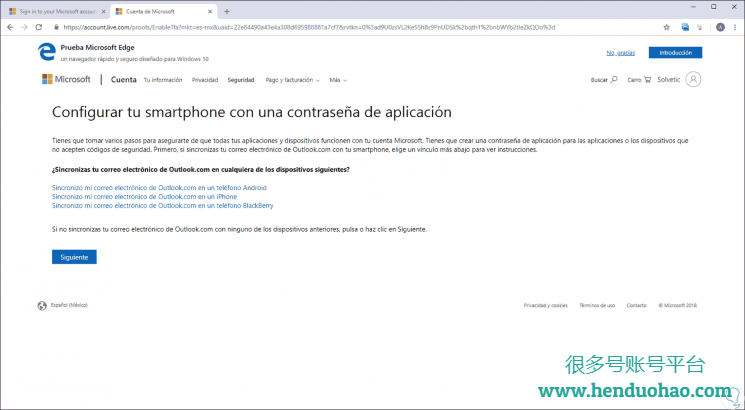Expand the 'Pago y facturación' dropdown
745x410 pixels.
click(x=292, y=80)
